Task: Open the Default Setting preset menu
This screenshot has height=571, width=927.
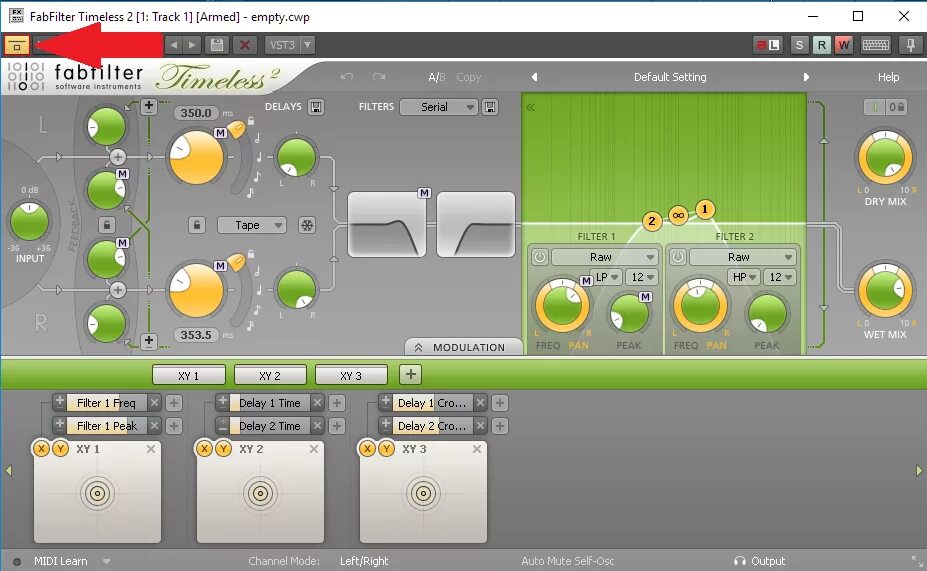Action: pyautogui.click(x=670, y=77)
